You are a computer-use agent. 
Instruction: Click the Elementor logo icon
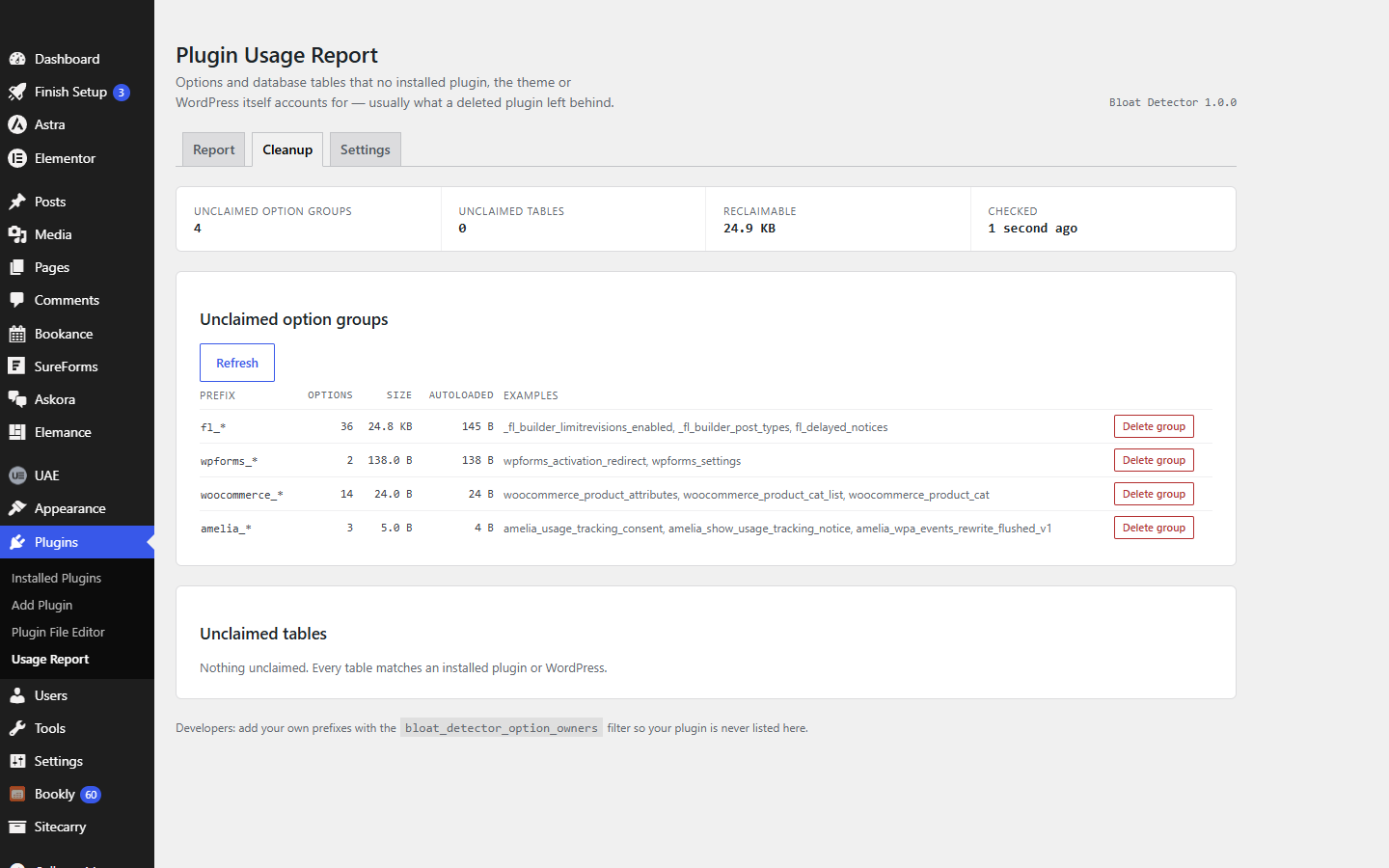pos(17,158)
